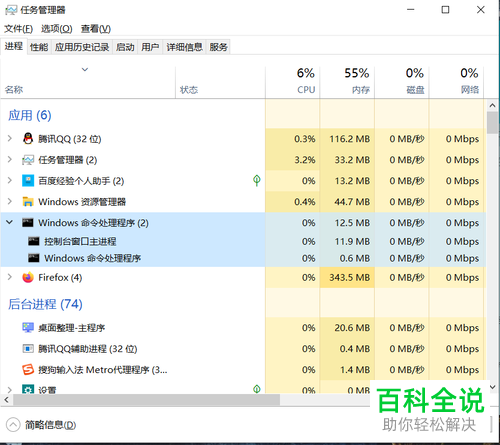Select the 控制台窗口主进程 row
Screen dimensions: 500x445
click(x=243, y=241)
